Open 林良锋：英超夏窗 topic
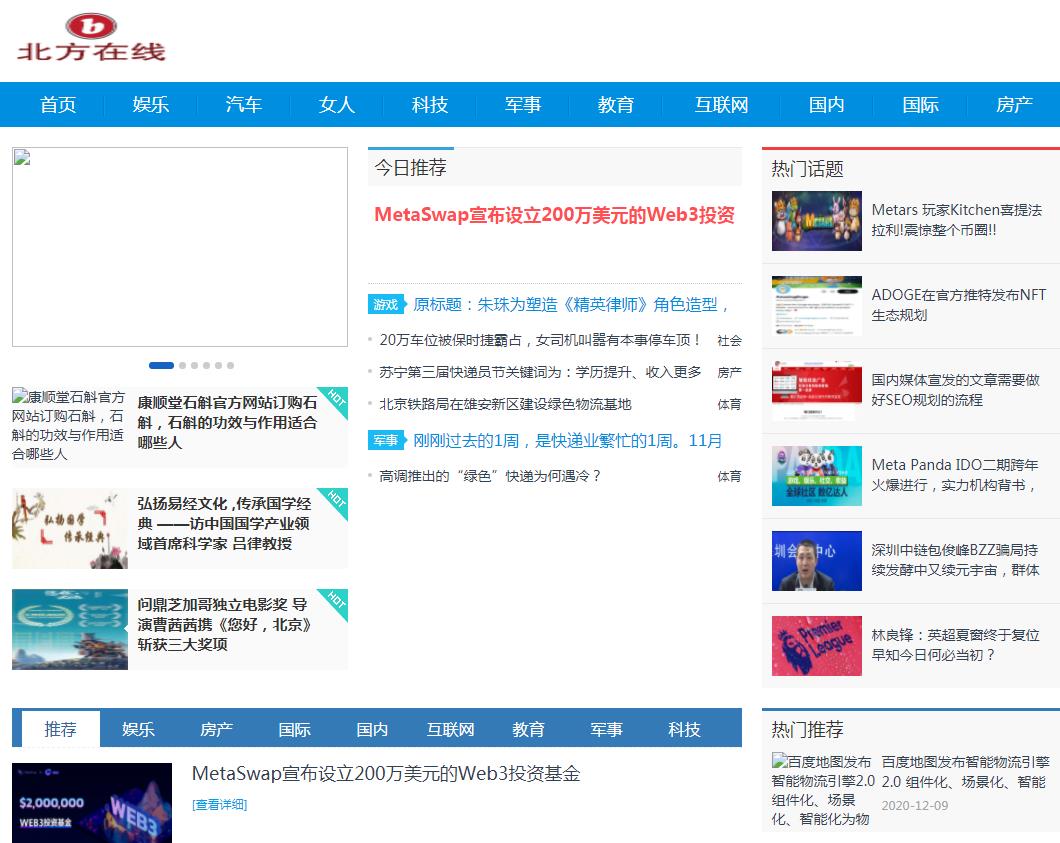This screenshot has width=1060, height=843. [x=955, y=645]
